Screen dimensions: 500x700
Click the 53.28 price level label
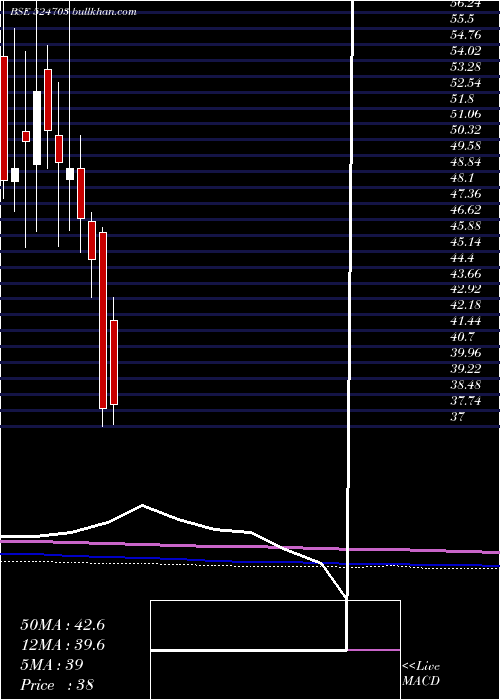pos(465,67)
